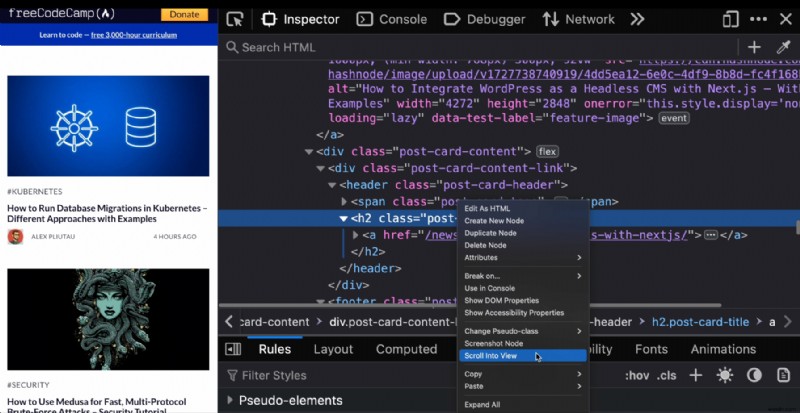This screenshot has width=800, height=413.
Task: Open the Rules tab
Action: 274,349
